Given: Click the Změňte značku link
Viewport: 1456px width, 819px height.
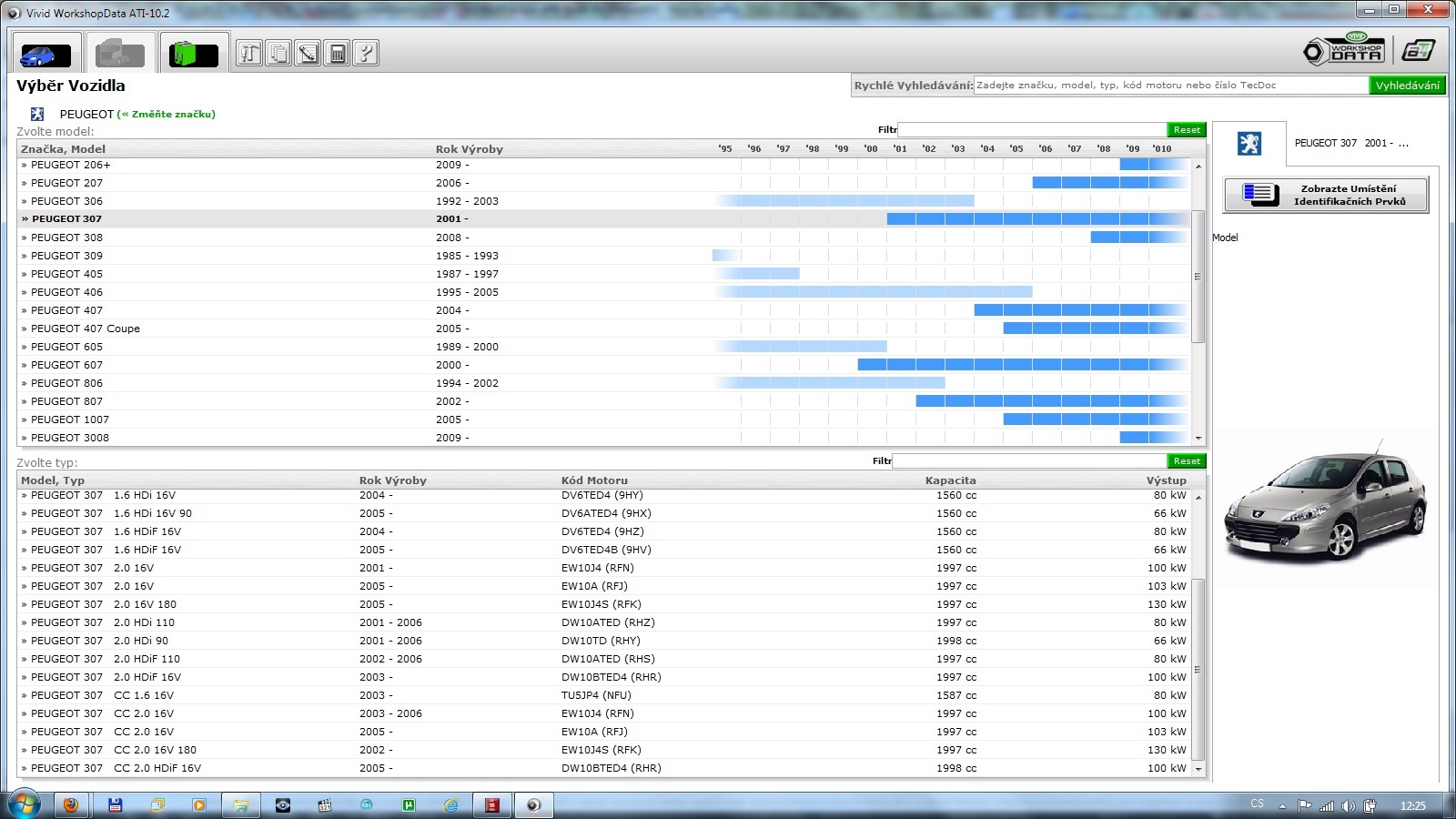Looking at the screenshot, I should [x=167, y=114].
